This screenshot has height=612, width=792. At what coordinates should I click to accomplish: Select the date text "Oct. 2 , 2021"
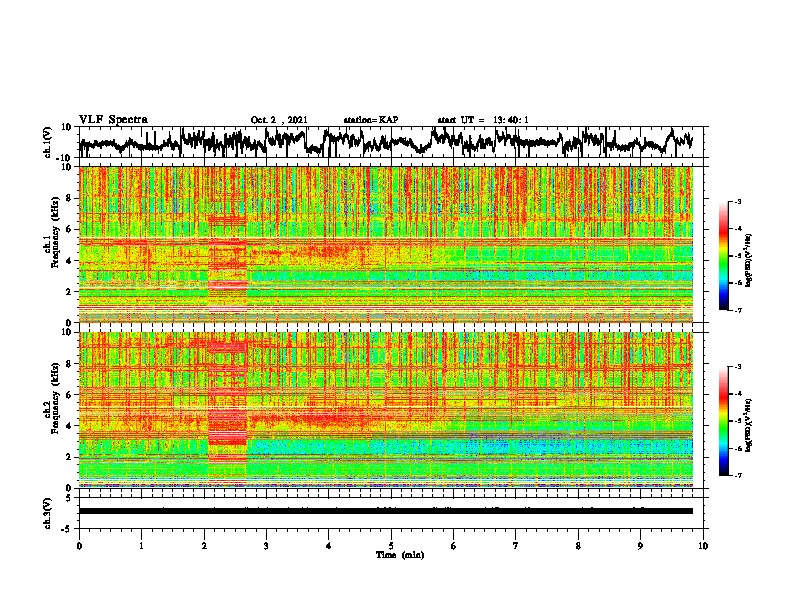(x=279, y=120)
